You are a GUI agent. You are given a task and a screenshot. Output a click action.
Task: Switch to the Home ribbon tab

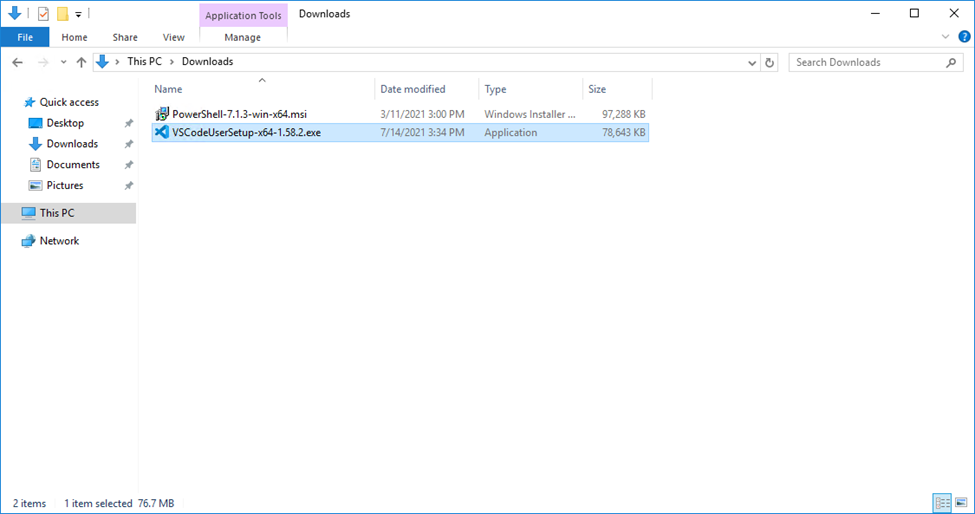(x=75, y=37)
